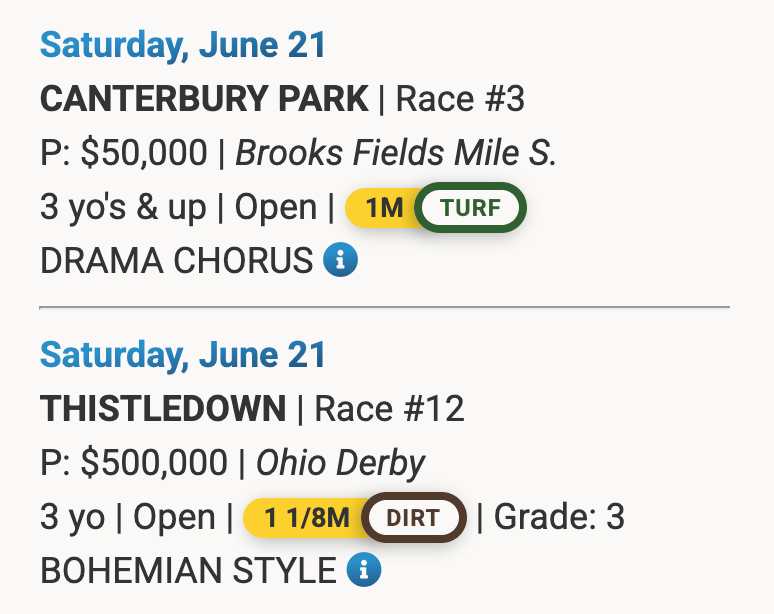Screen dimensions: 774x614
Task: Click the P: $500,000 purse text
Action: pos(134,463)
